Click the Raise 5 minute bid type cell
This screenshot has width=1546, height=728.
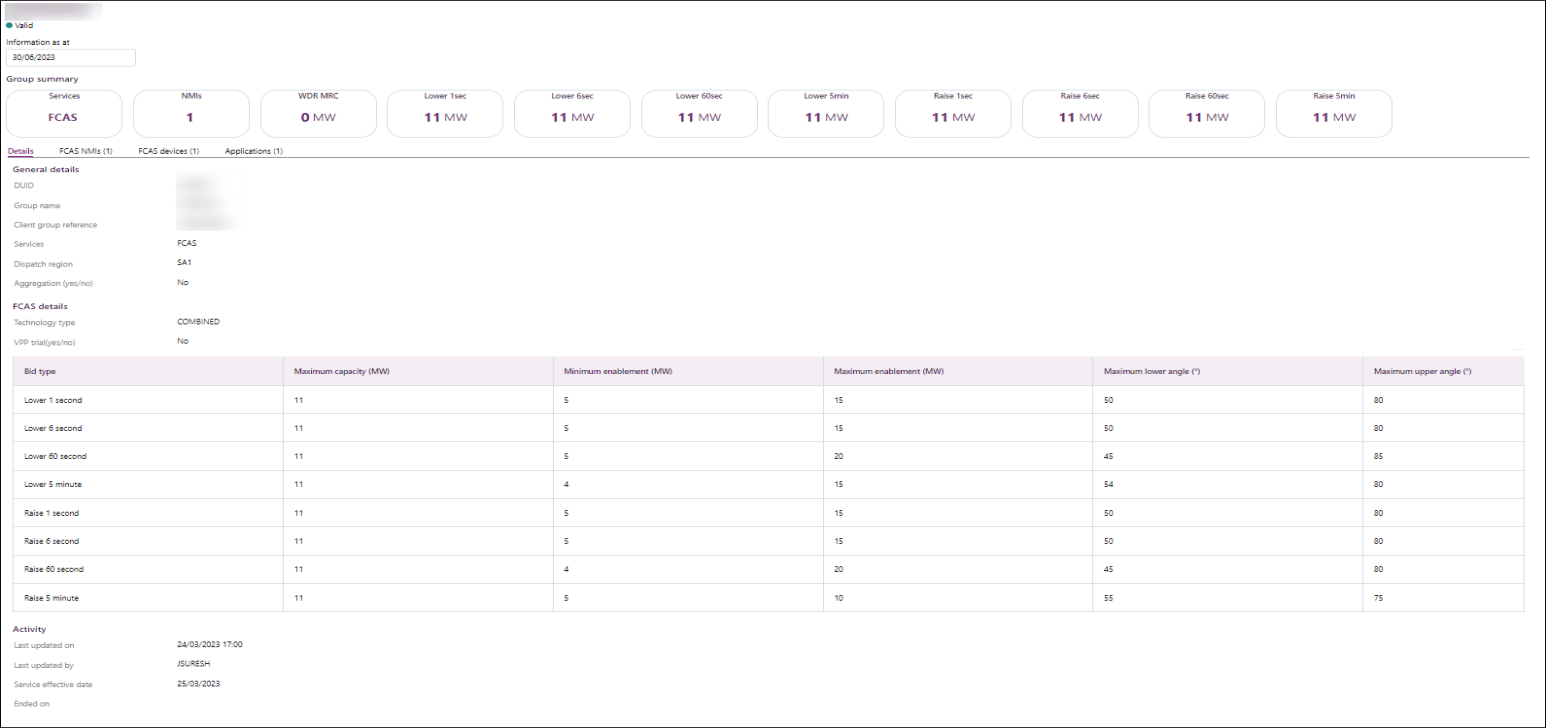point(52,597)
